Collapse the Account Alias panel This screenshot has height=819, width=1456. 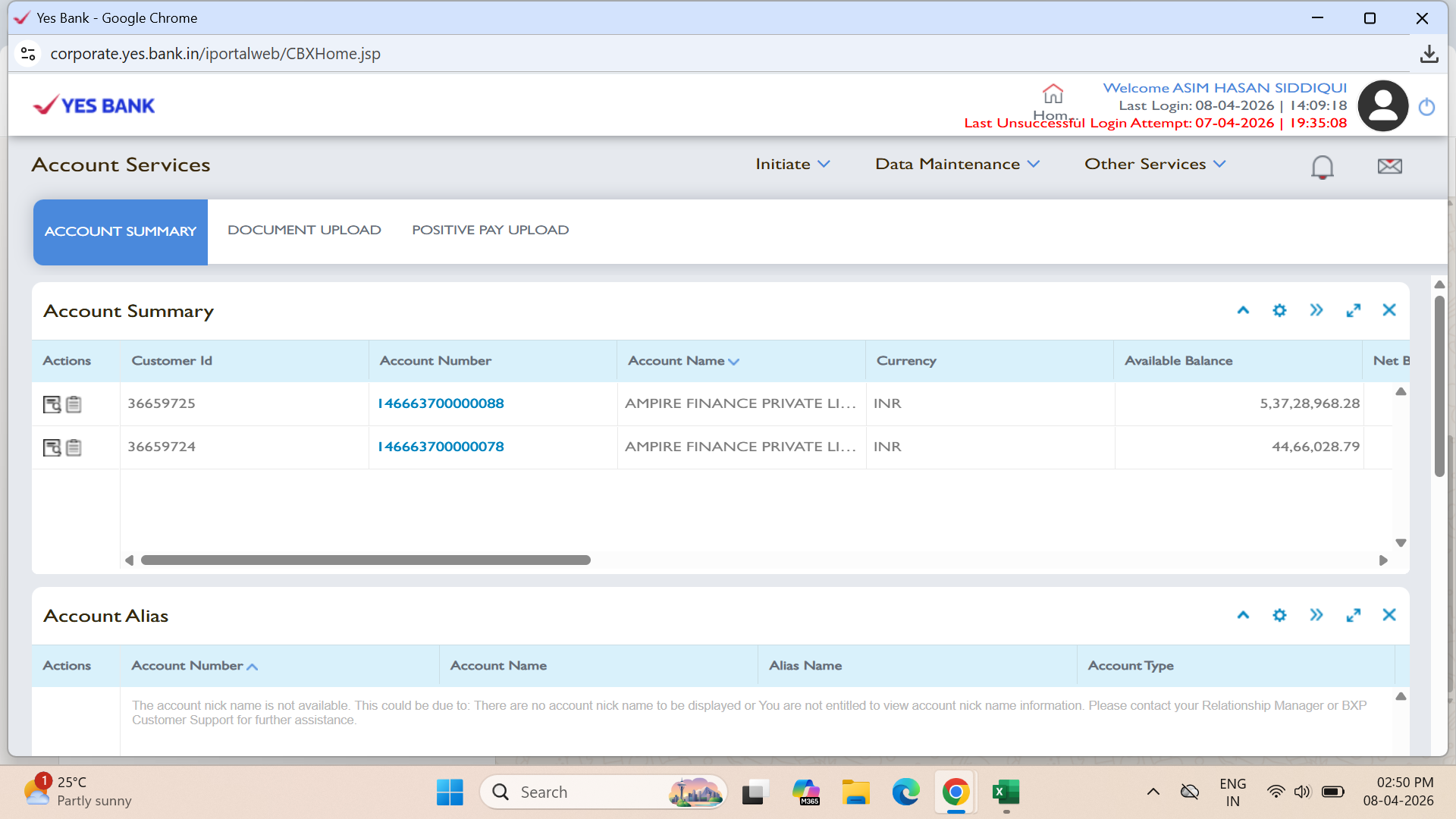pyautogui.click(x=1243, y=615)
